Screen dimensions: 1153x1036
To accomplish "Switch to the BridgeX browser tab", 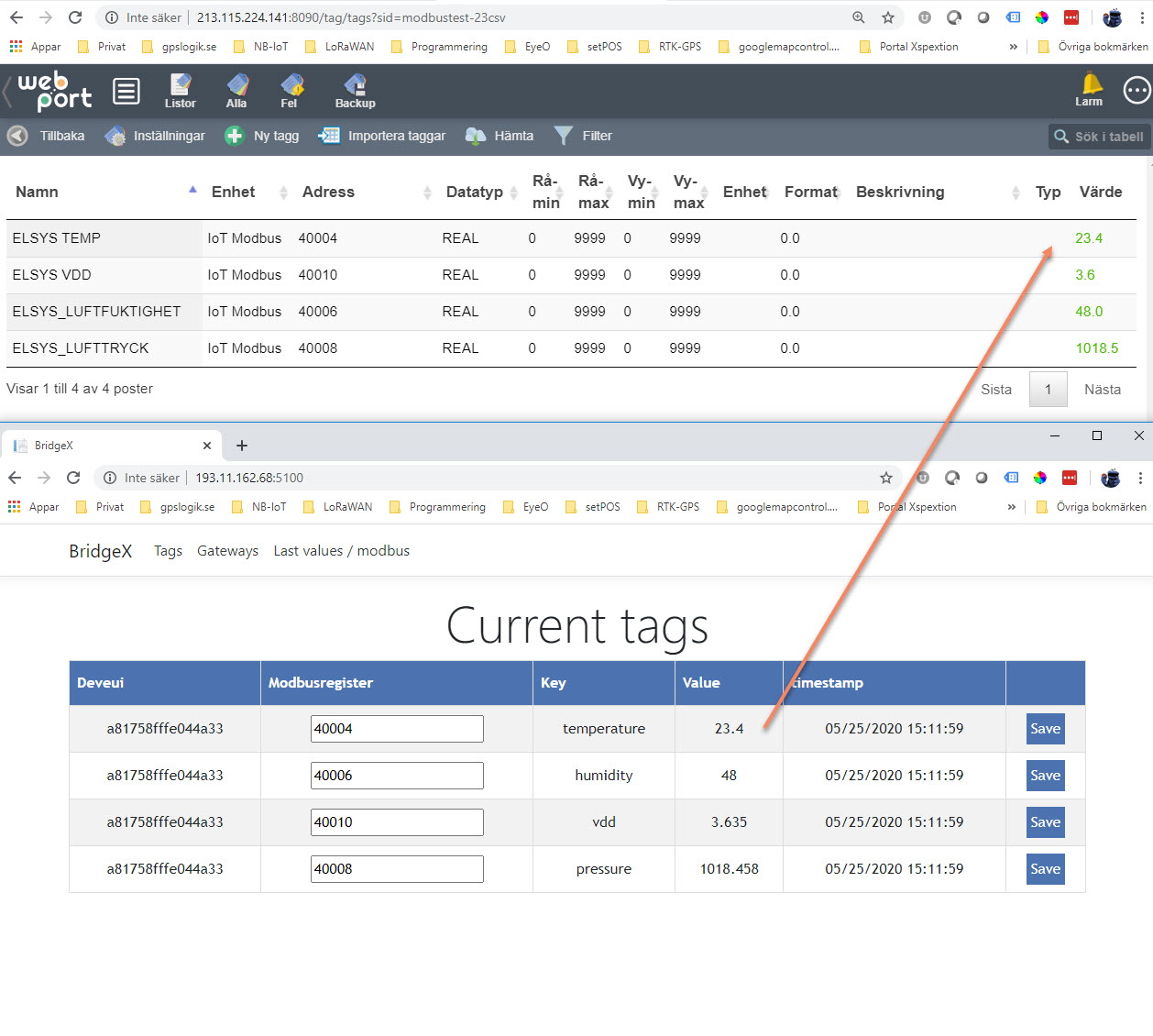I will coord(112,446).
